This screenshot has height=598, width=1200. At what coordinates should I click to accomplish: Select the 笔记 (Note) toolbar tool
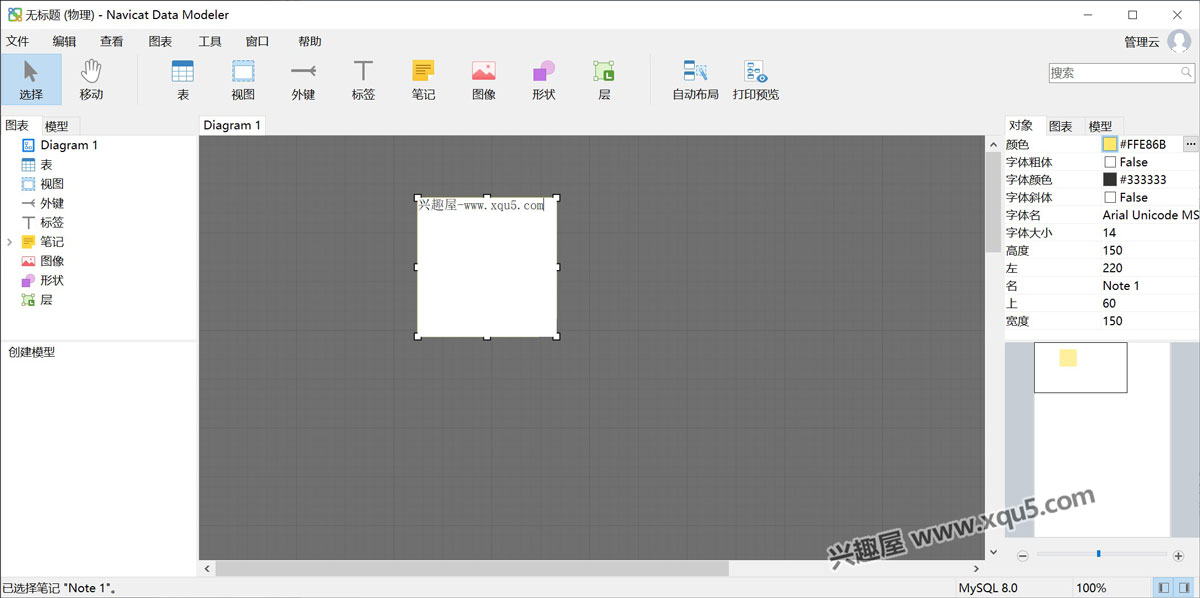click(423, 79)
